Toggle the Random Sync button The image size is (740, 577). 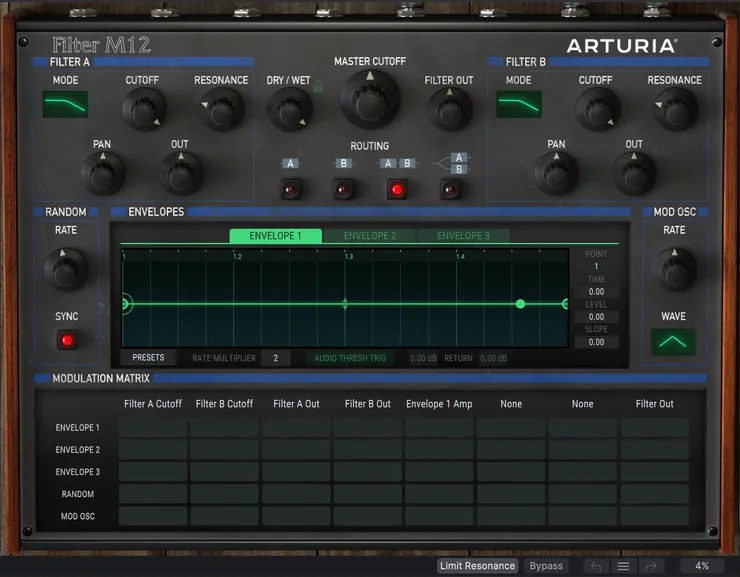click(x=67, y=340)
